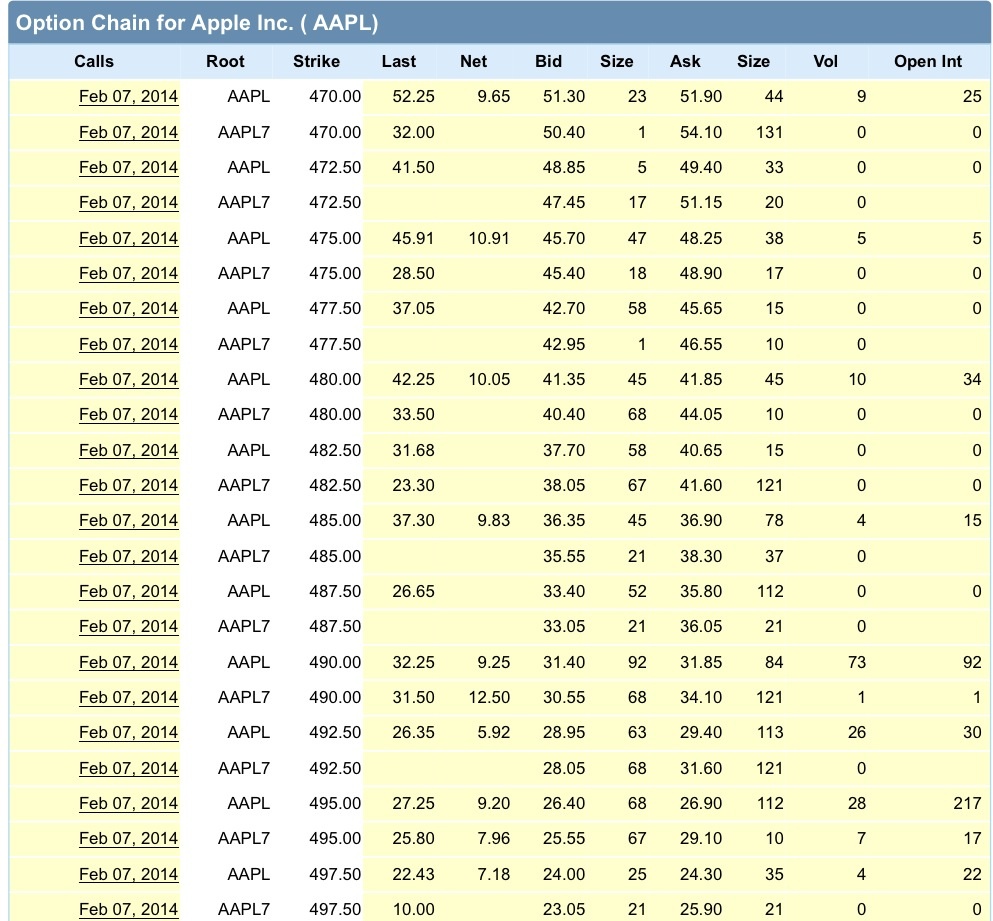The height and width of the screenshot is (921, 993).
Task: Select ask value 36.05 in AAPL7 487.50 row
Action: click(701, 626)
